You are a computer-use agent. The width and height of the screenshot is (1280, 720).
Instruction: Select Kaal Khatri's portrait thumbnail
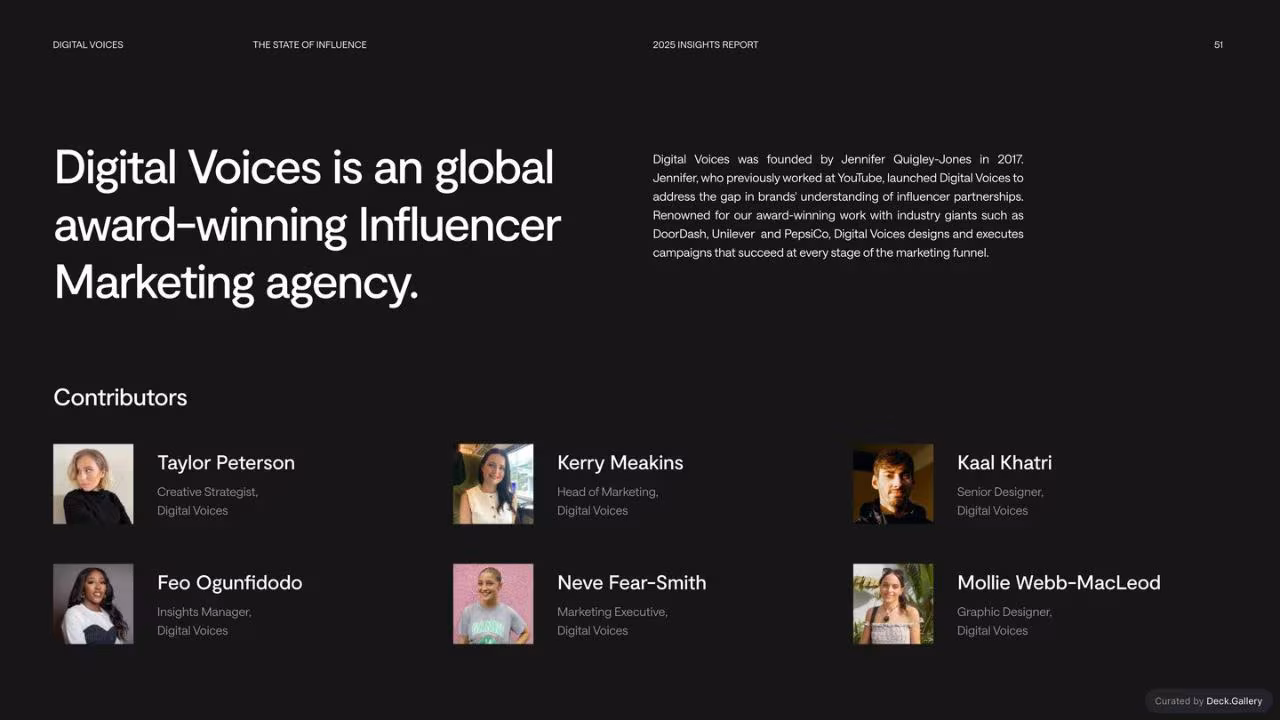point(893,484)
